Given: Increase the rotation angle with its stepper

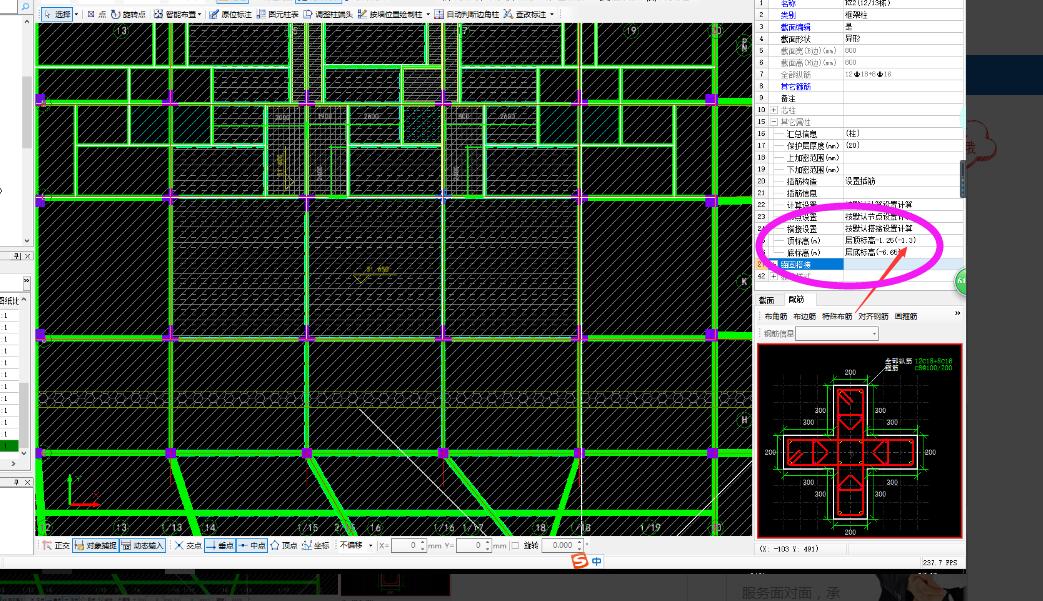Looking at the screenshot, I should pyautogui.click(x=579, y=542).
